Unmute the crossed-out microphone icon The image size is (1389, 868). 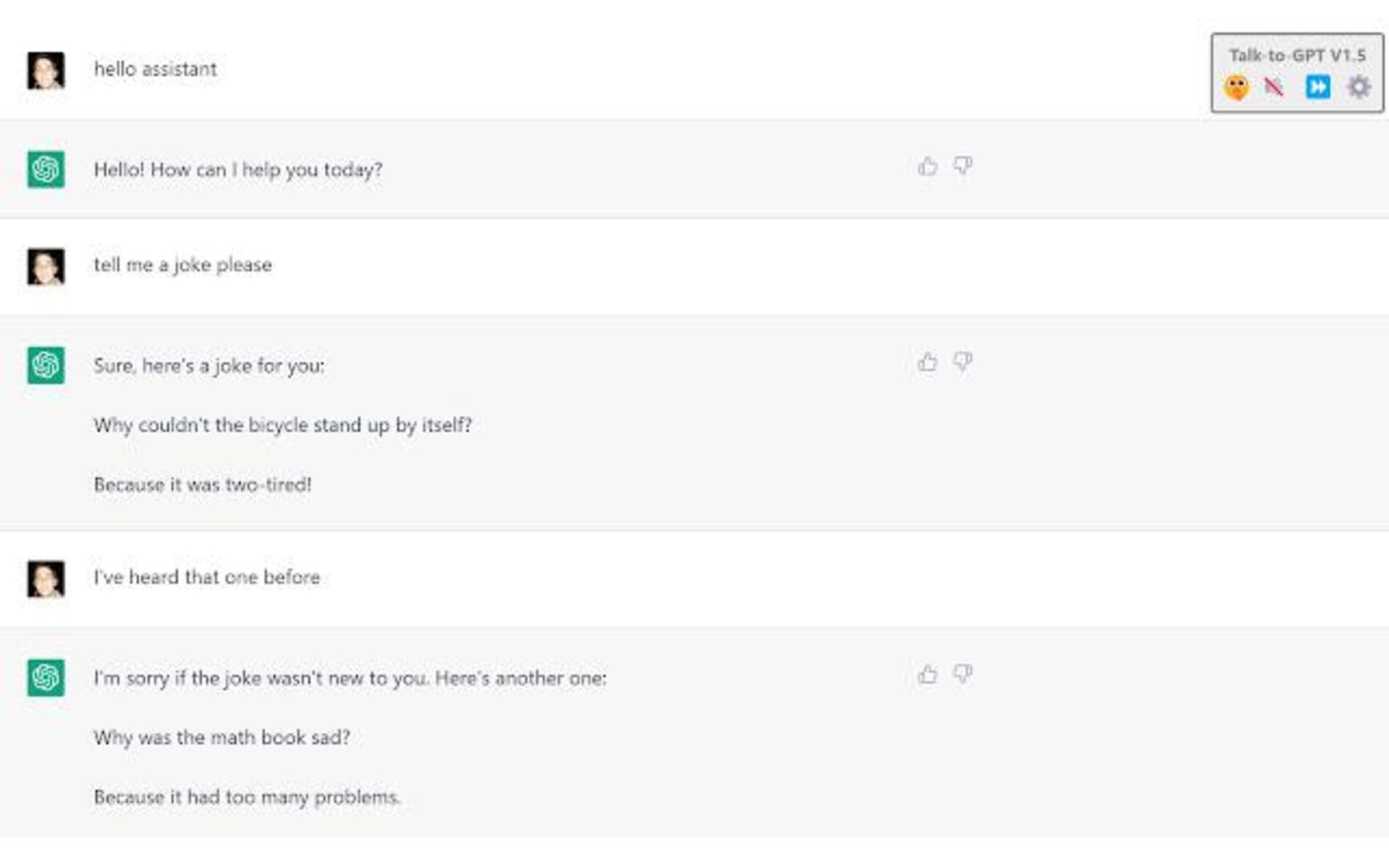tap(1278, 86)
